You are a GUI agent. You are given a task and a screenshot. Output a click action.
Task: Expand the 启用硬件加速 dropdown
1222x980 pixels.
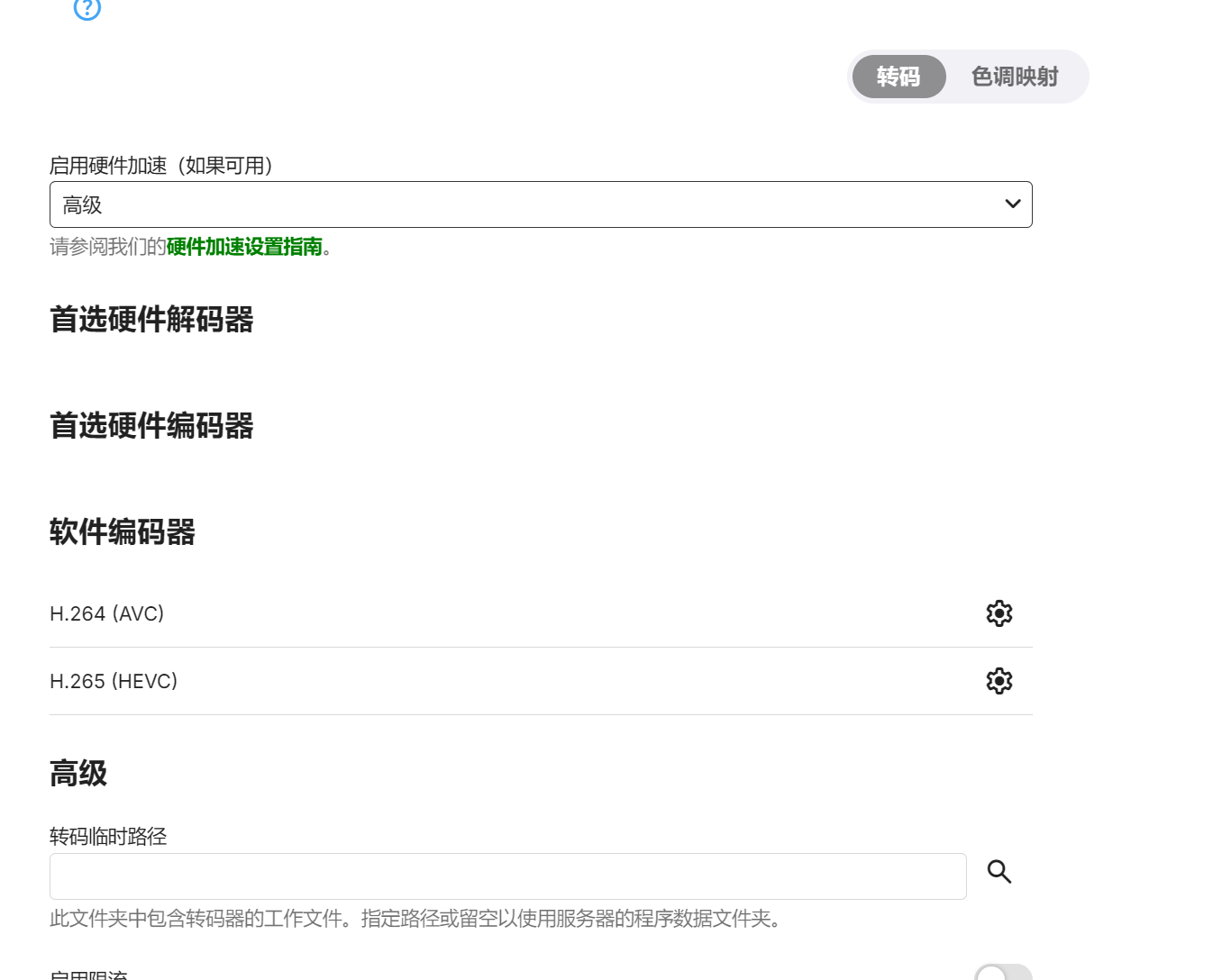[541, 204]
